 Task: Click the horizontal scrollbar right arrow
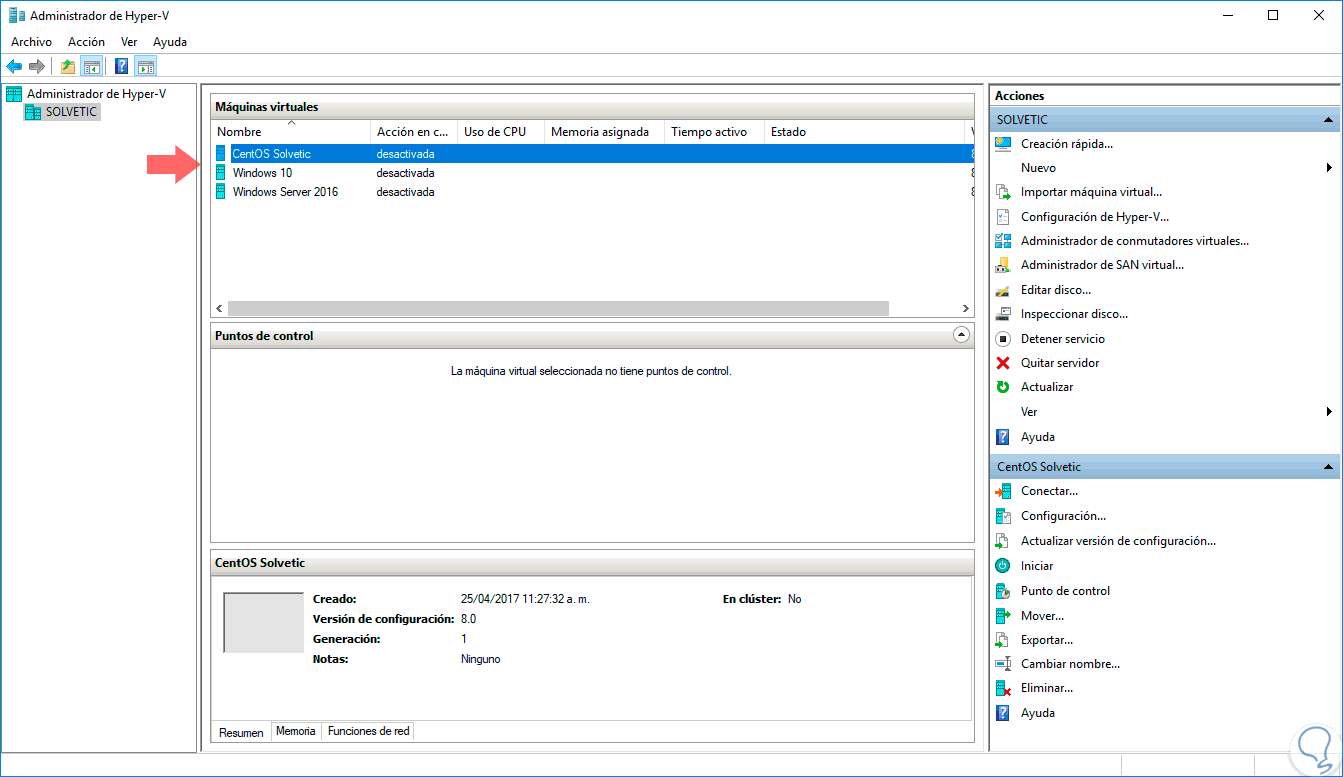(x=966, y=309)
